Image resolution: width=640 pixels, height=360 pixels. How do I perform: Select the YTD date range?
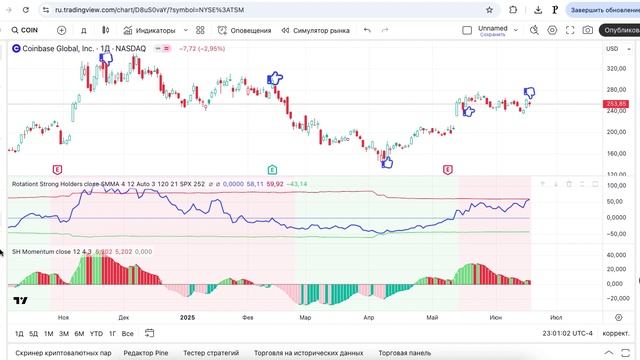tap(96, 333)
